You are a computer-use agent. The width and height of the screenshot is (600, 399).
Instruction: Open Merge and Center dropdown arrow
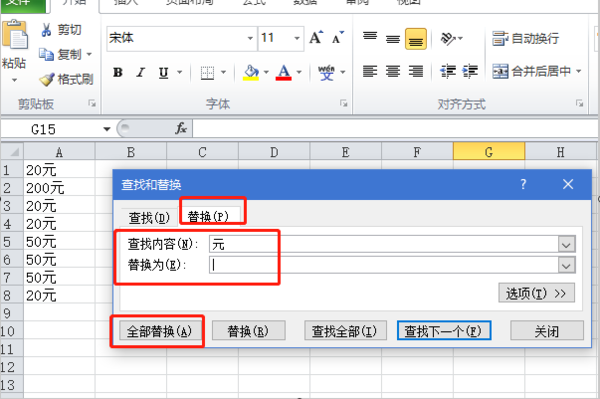[579, 71]
